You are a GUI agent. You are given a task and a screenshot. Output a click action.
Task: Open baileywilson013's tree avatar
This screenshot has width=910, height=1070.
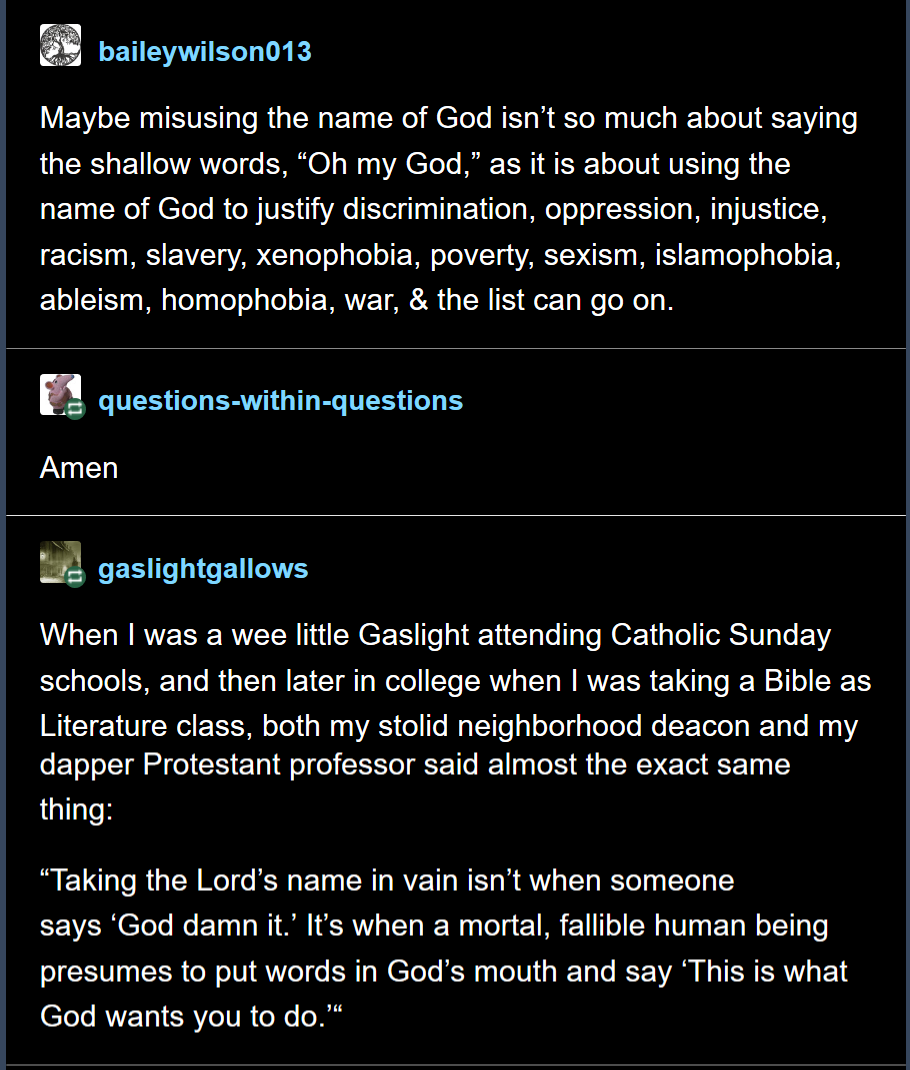[60, 45]
